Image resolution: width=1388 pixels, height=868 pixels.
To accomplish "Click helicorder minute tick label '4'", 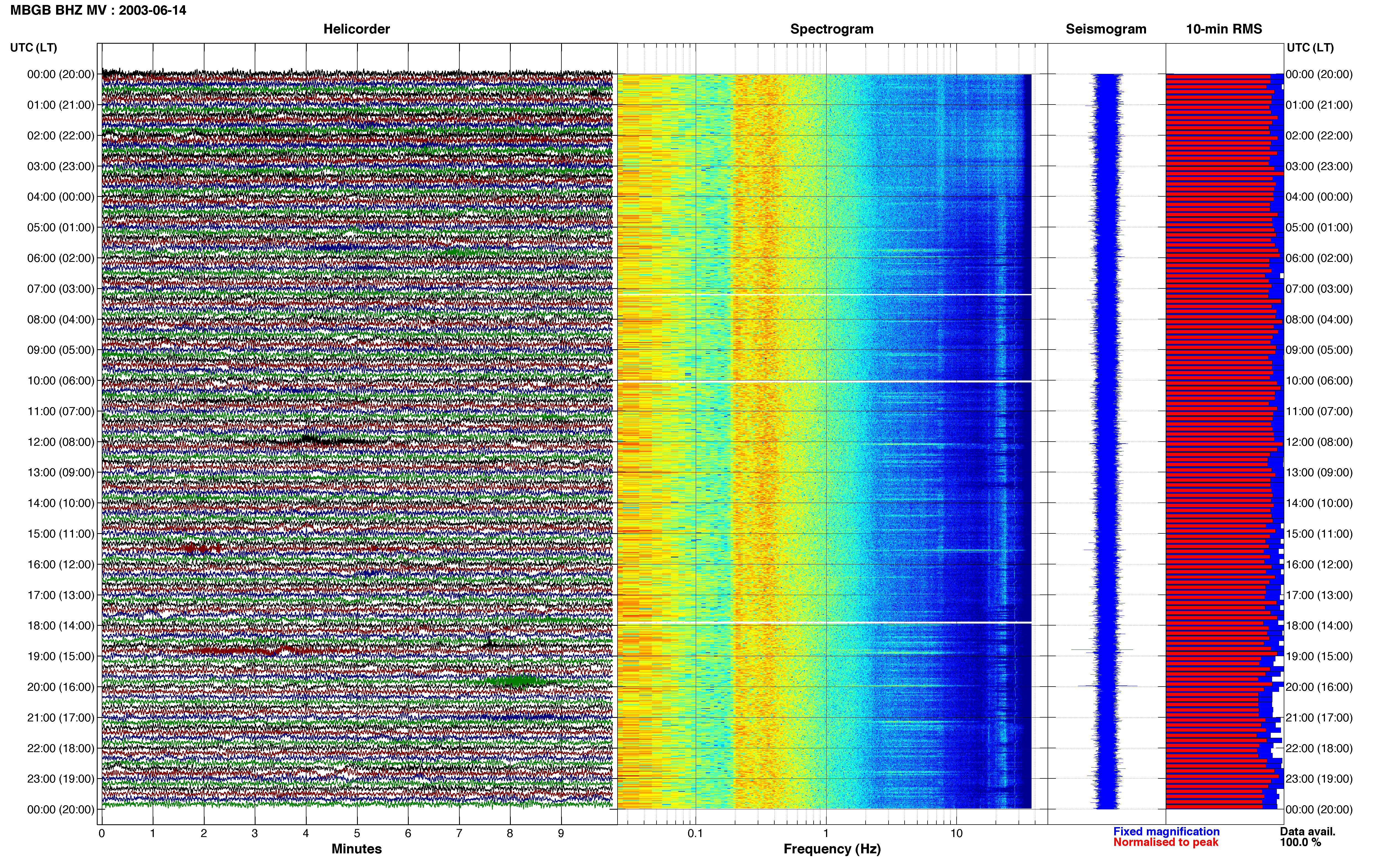I will tap(306, 833).
